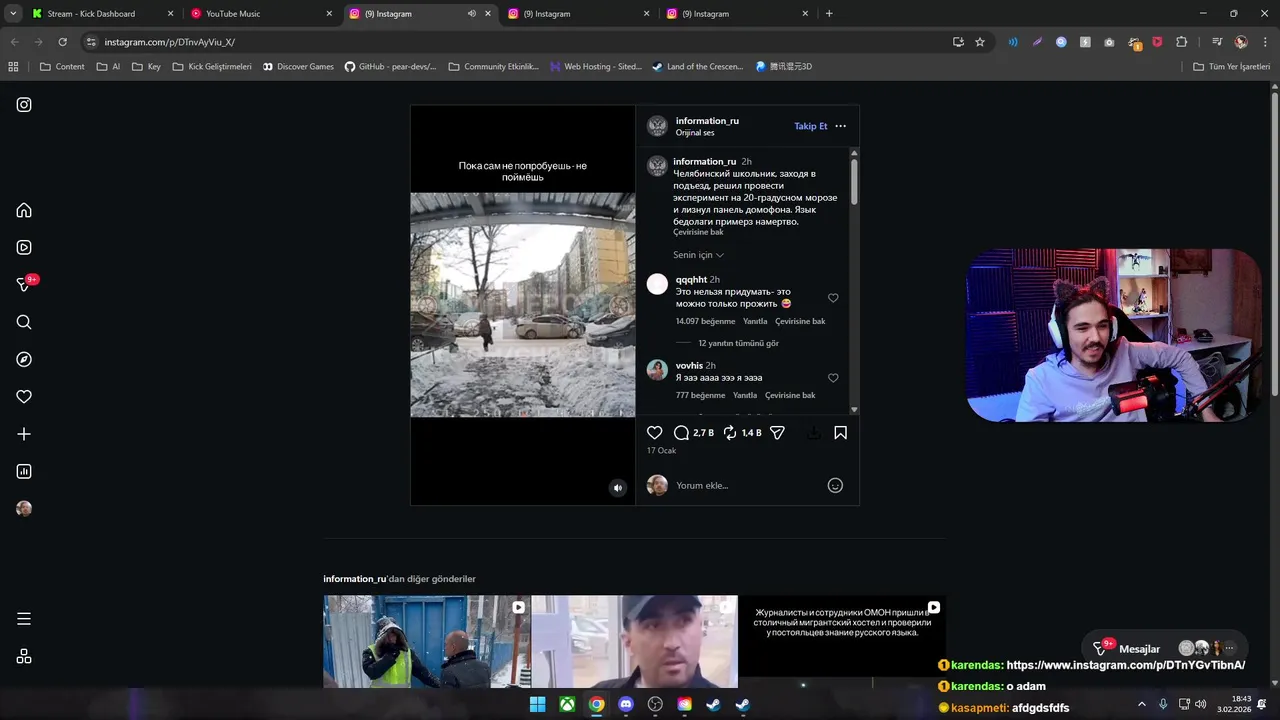Open Xbox app from the taskbar

(x=567, y=704)
